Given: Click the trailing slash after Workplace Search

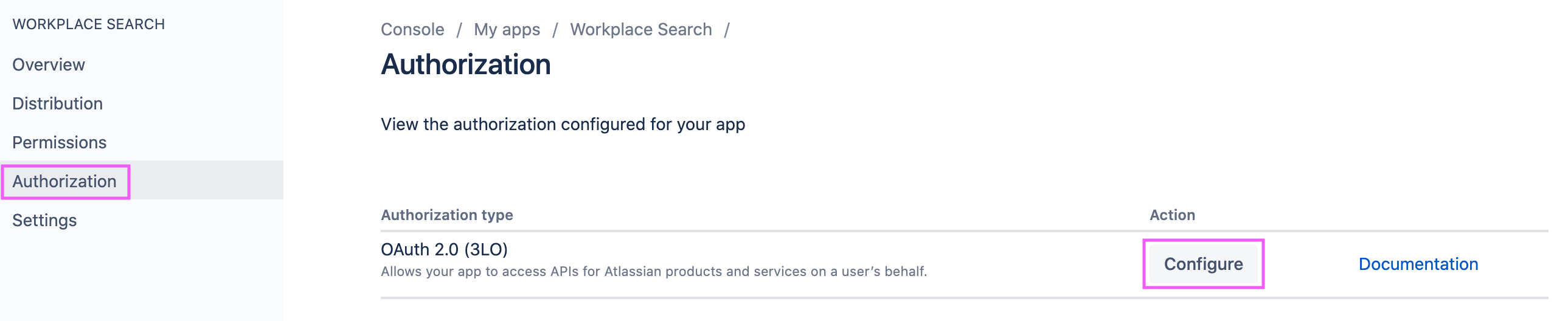Looking at the screenshot, I should pyautogui.click(x=726, y=29).
